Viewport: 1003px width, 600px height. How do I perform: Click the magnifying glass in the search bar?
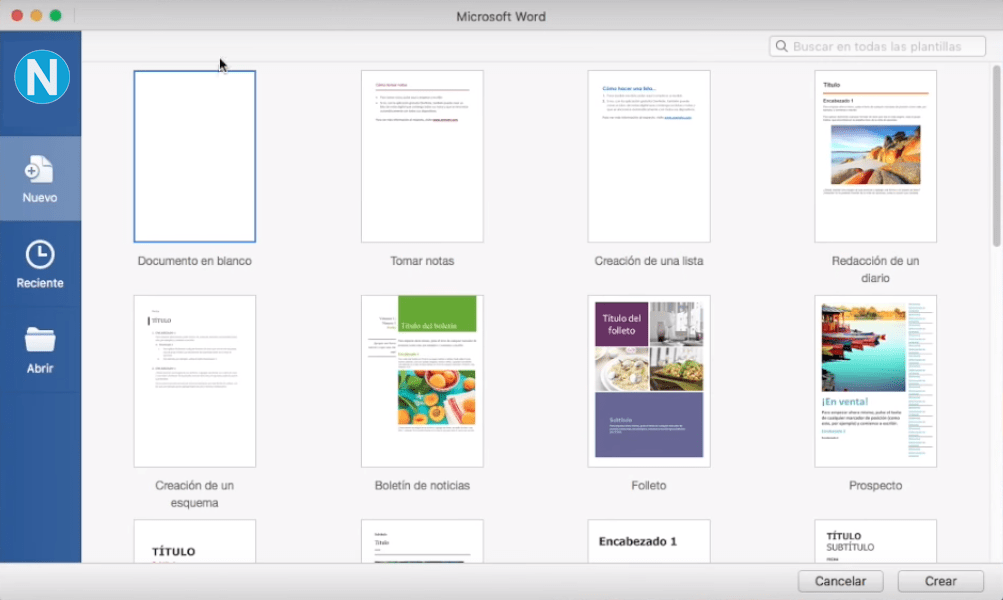click(783, 46)
